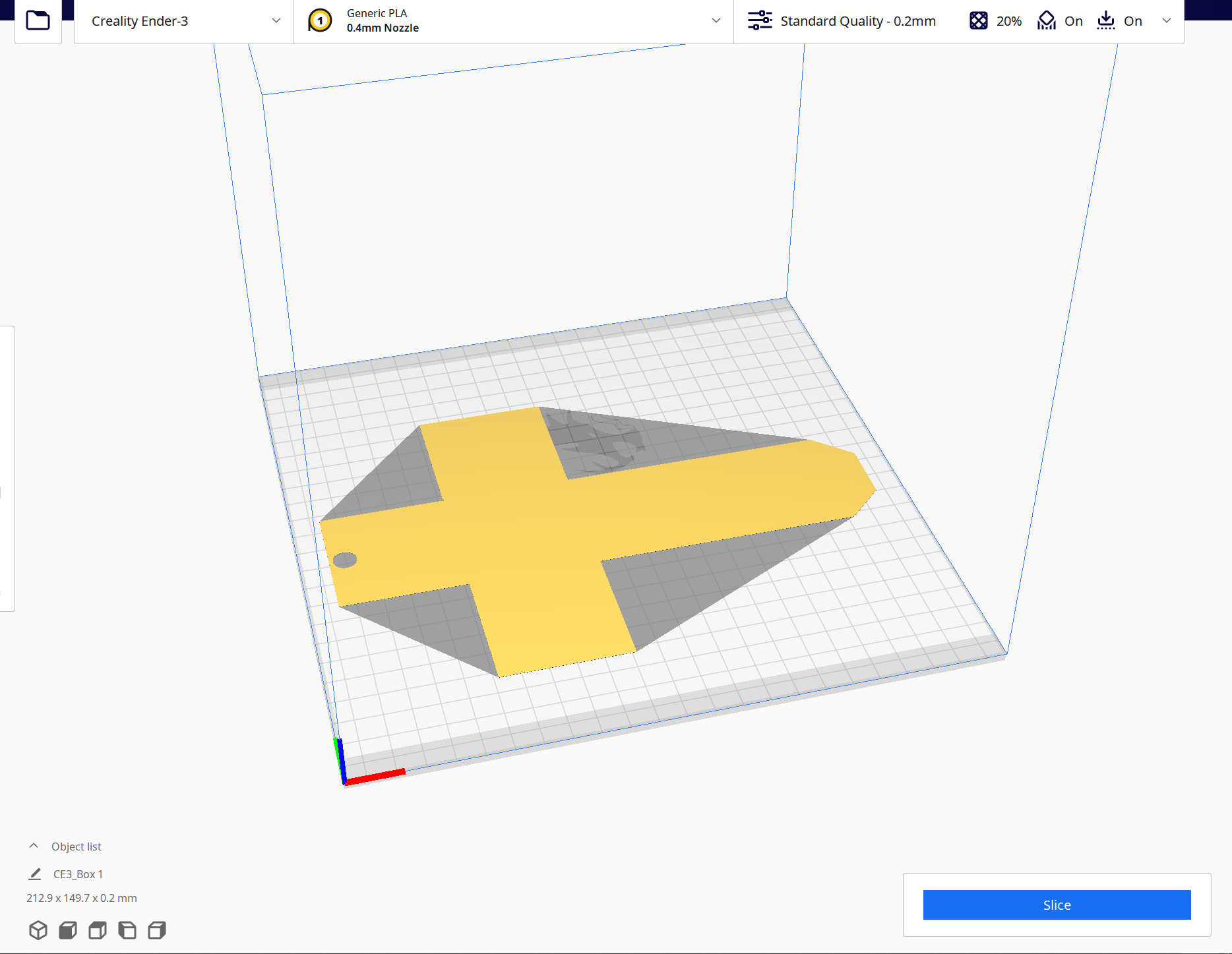
Task: Switch to the left side view preset
Action: click(127, 930)
